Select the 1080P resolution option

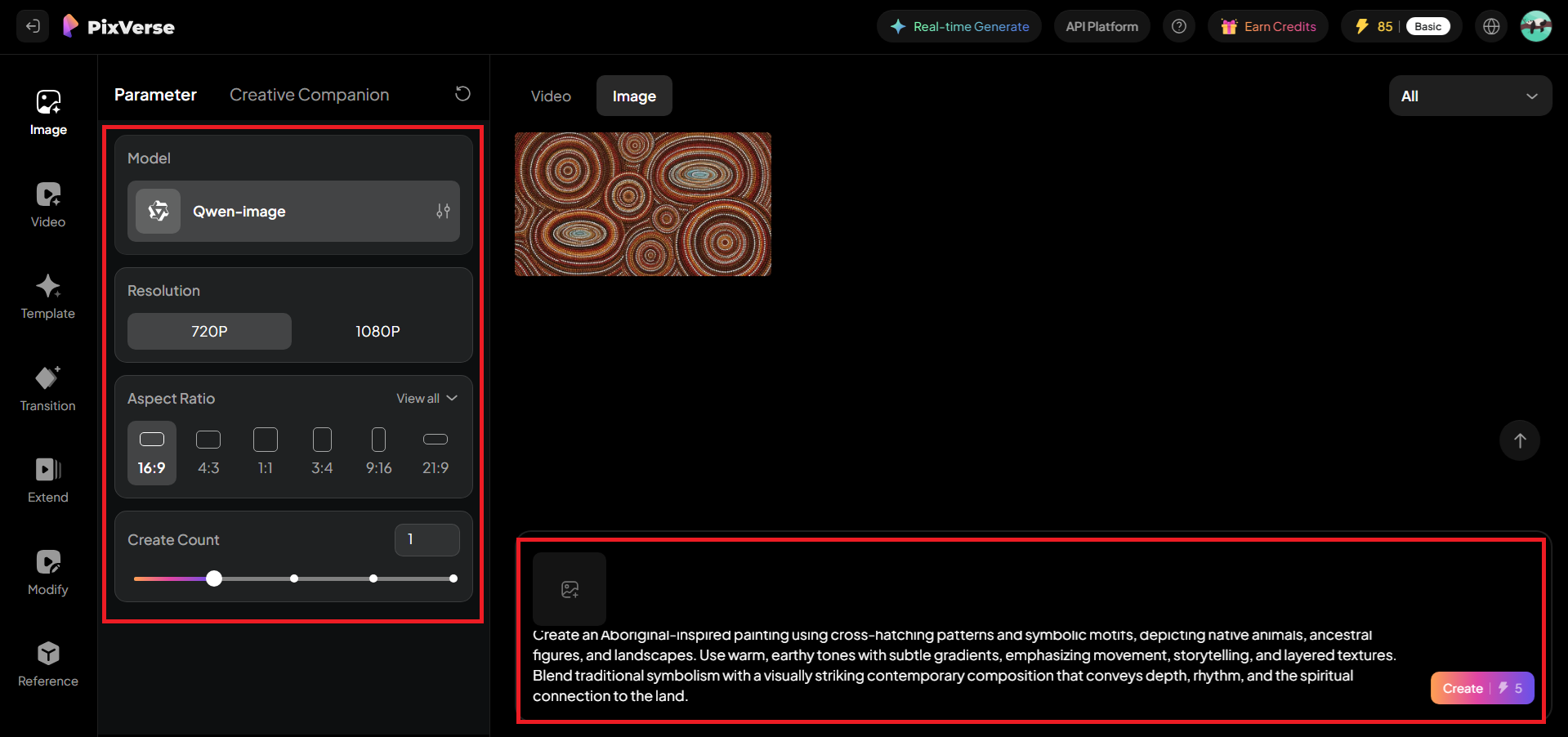pos(377,331)
